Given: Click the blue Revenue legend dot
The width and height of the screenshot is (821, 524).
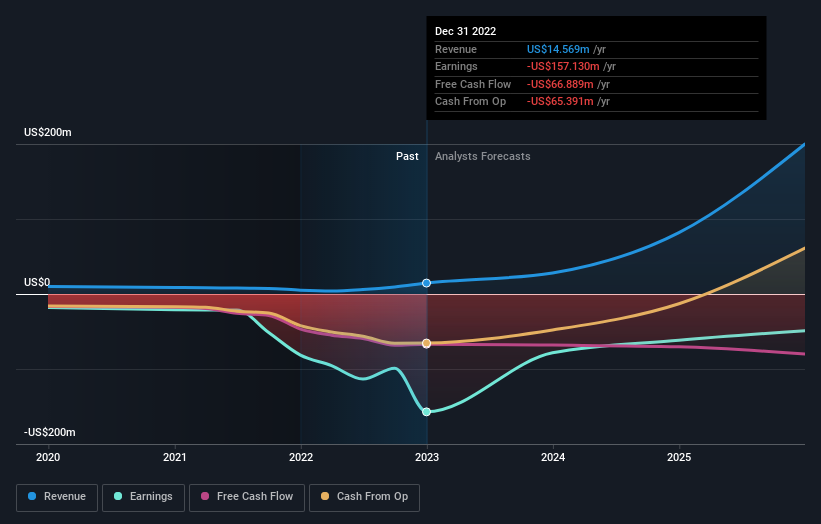Looking at the screenshot, I should tap(32, 496).
